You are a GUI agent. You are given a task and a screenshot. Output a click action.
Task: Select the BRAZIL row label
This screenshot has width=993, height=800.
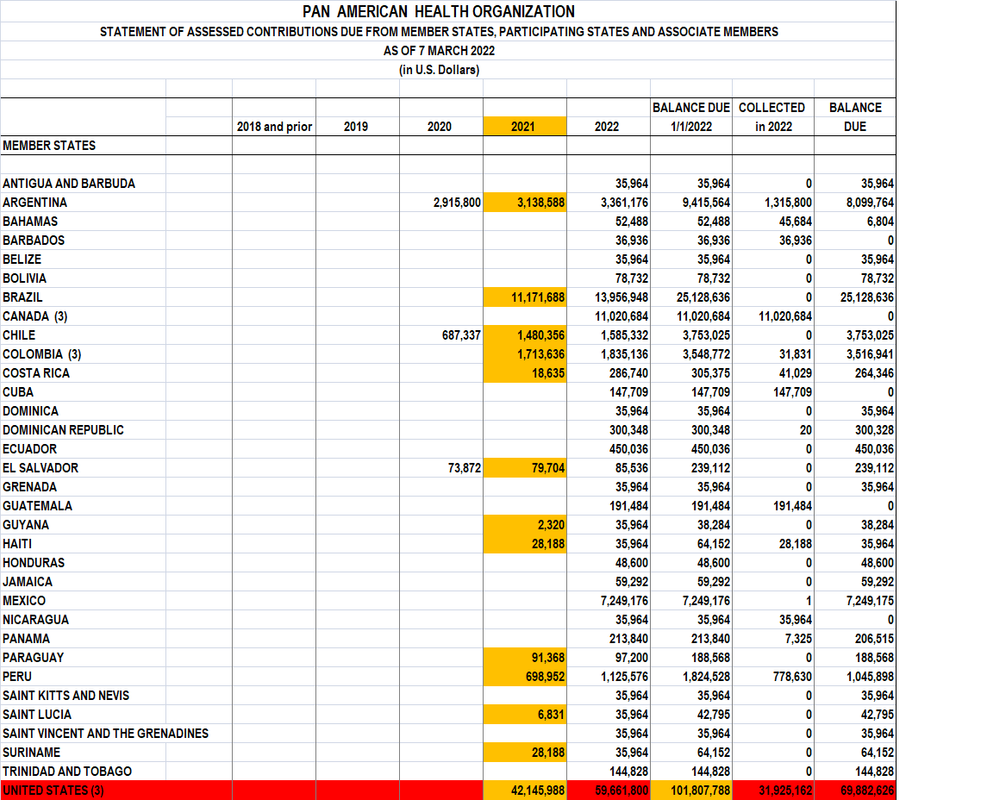pyautogui.click(x=23, y=298)
